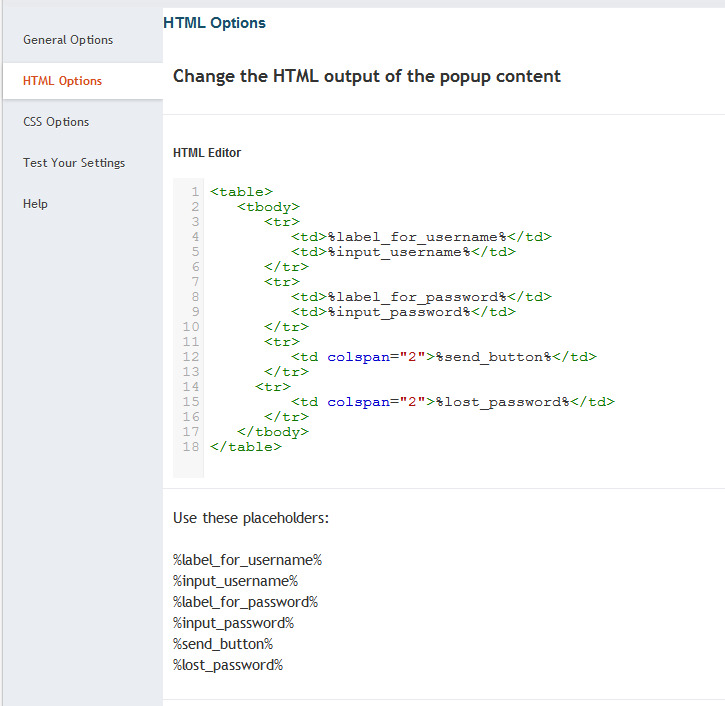725x706 pixels.
Task: Click line number 10 in the editor gutter
Action: pyautogui.click(x=191, y=326)
